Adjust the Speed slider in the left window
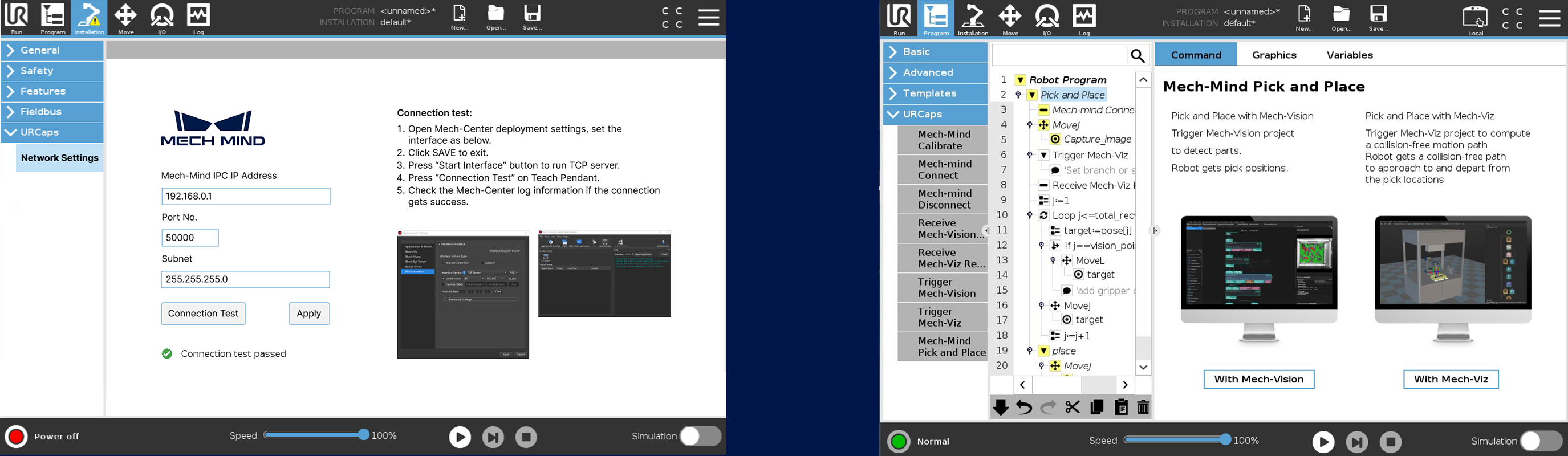 316,435
